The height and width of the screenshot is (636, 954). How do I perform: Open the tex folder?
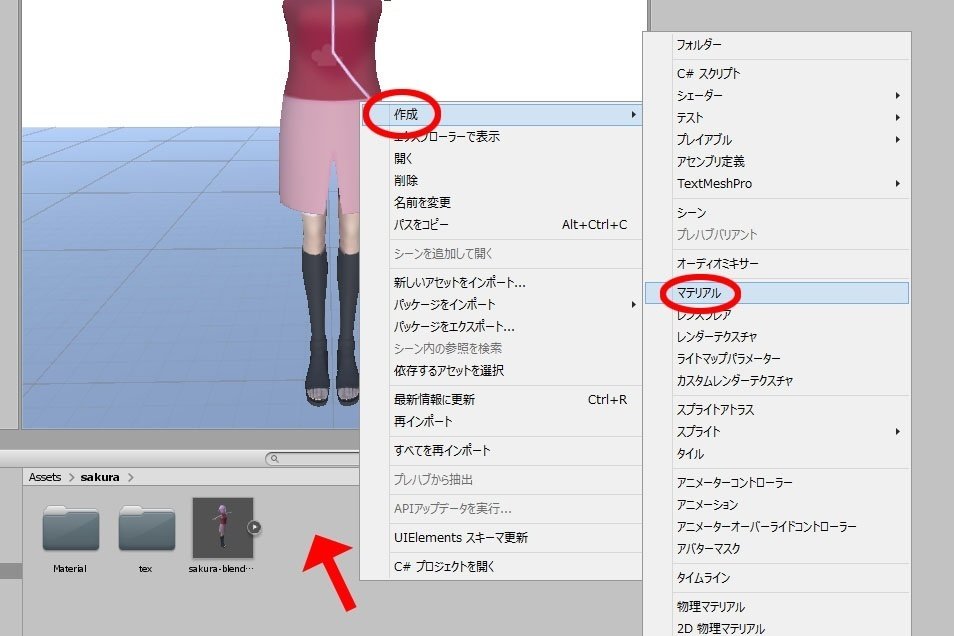click(147, 528)
